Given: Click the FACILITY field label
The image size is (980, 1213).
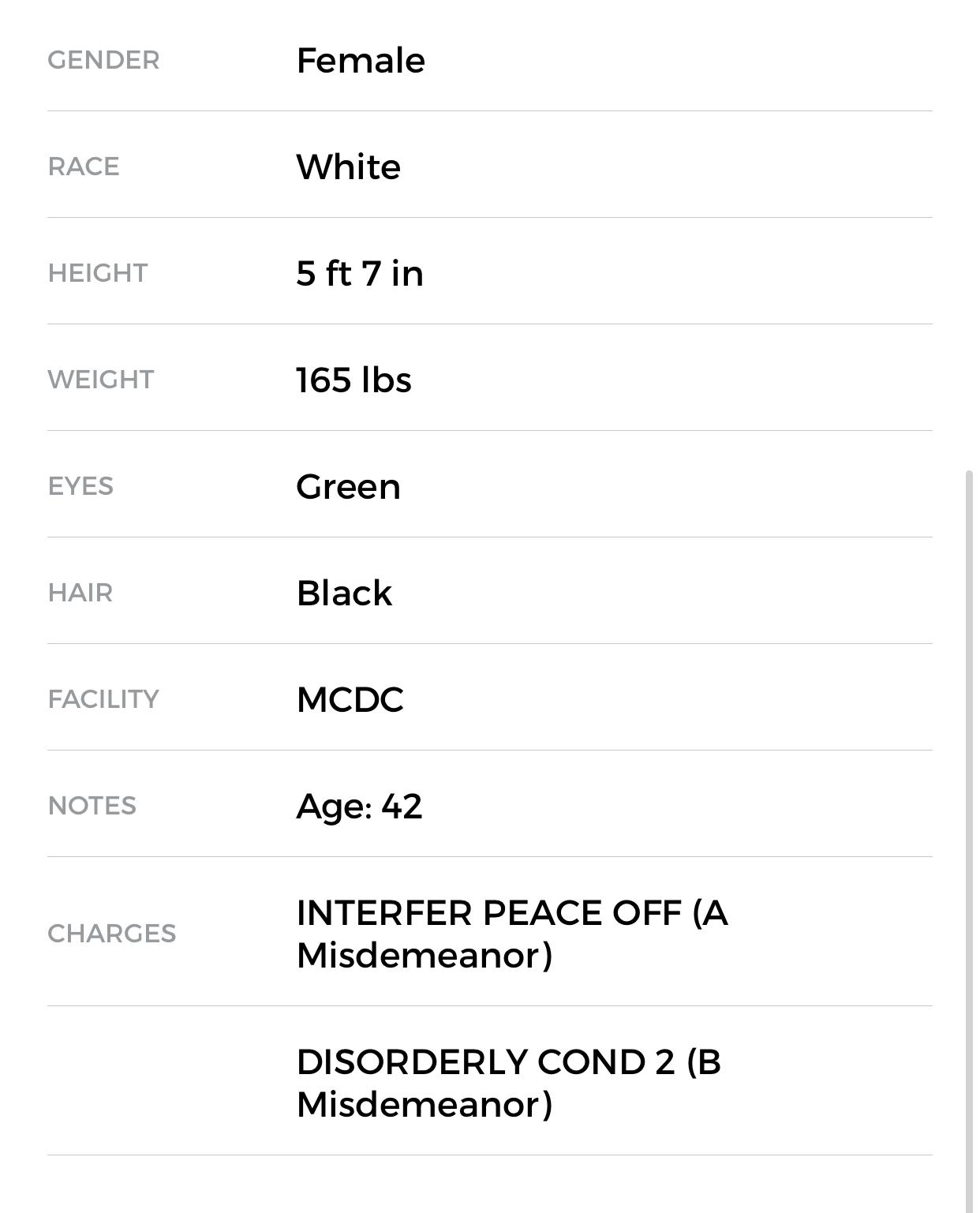Looking at the screenshot, I should (x=103, y=699).
